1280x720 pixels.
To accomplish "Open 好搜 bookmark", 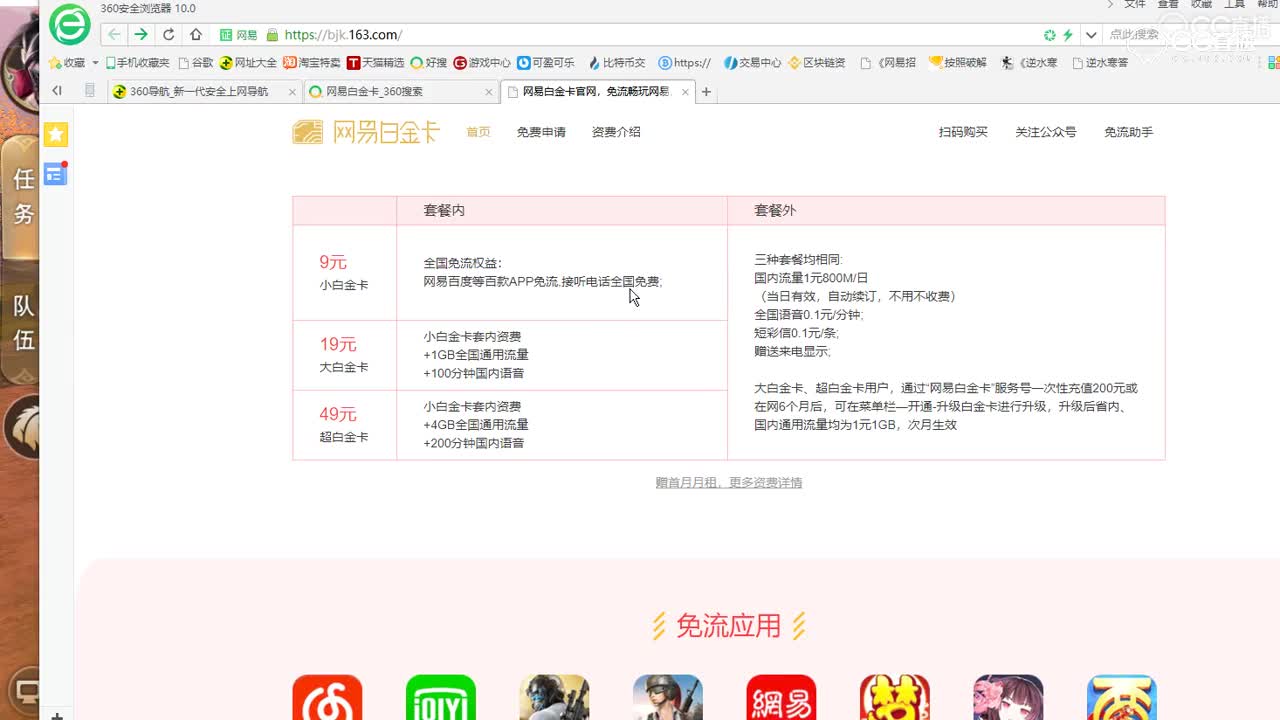I will [428, 62].
